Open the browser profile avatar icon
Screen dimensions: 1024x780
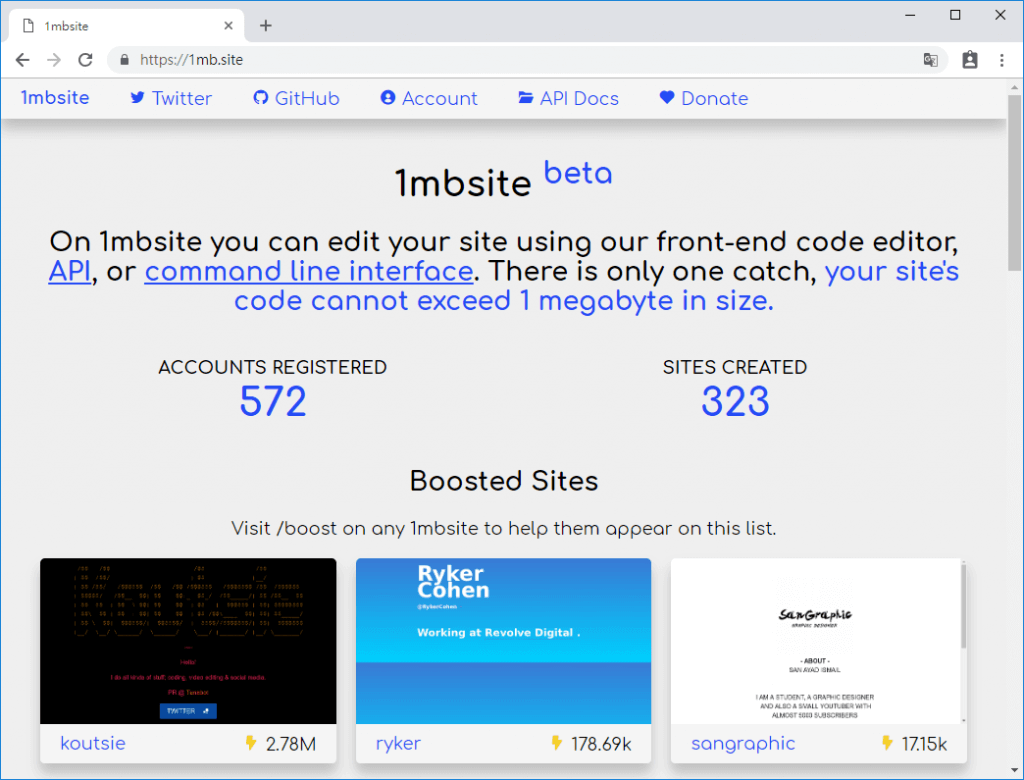pos(969,60)
